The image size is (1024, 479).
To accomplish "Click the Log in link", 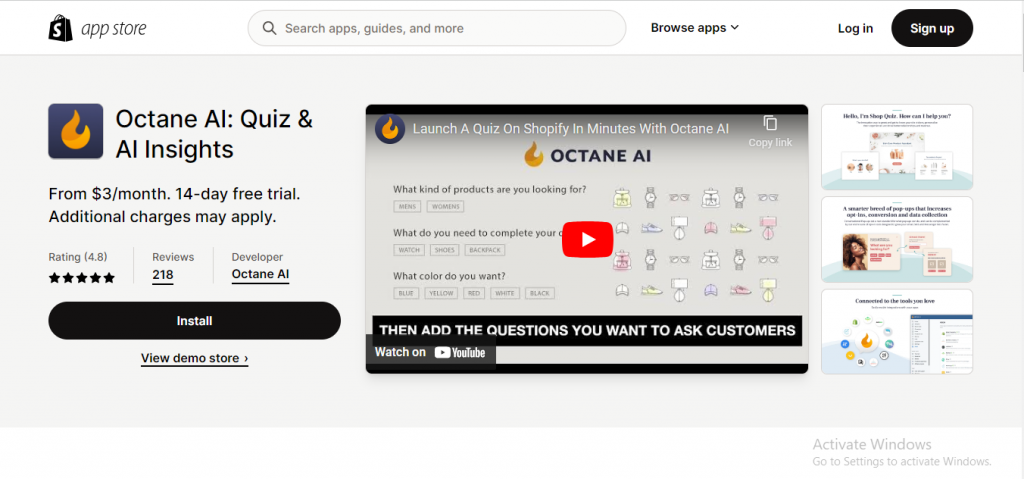I will coord(855,28).
